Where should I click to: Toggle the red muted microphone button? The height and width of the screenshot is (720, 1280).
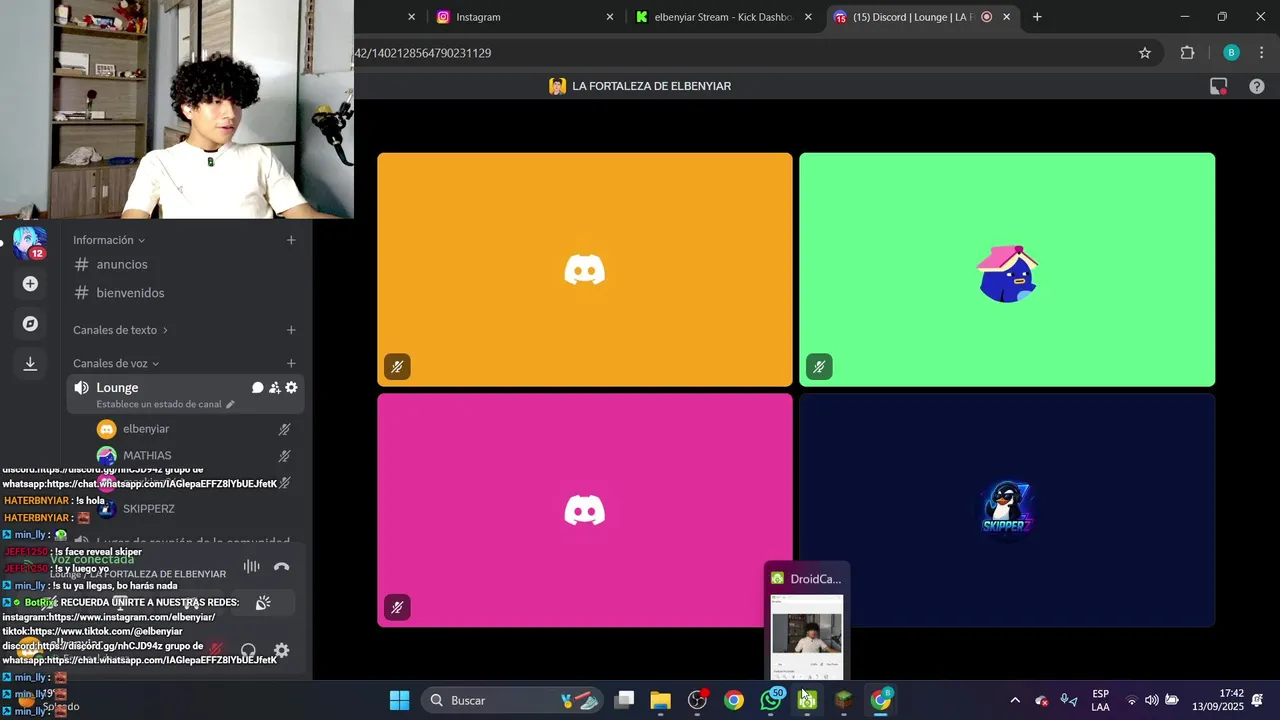point(214,651)
